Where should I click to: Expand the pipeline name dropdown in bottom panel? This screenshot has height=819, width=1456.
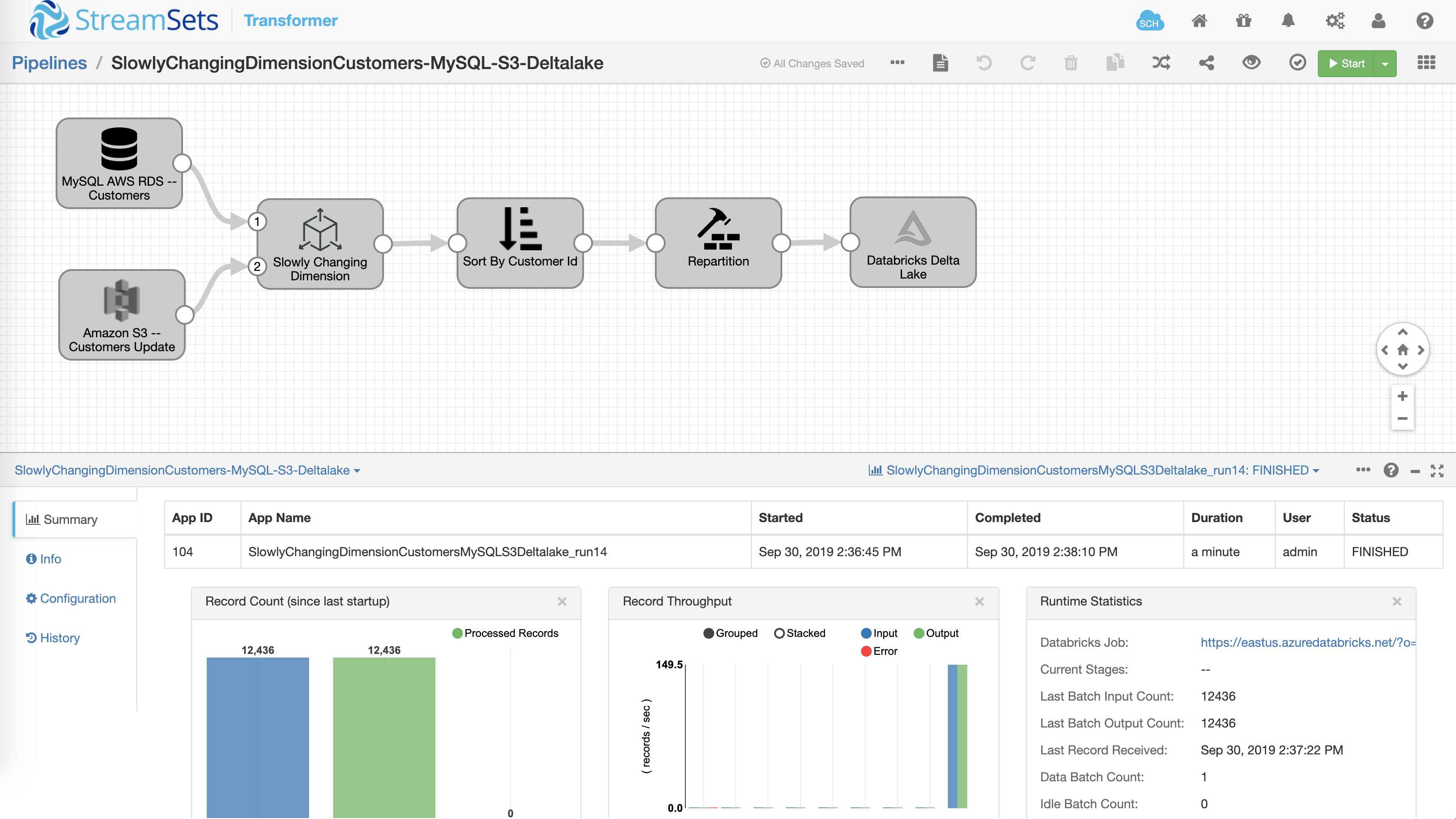[187, 470]
